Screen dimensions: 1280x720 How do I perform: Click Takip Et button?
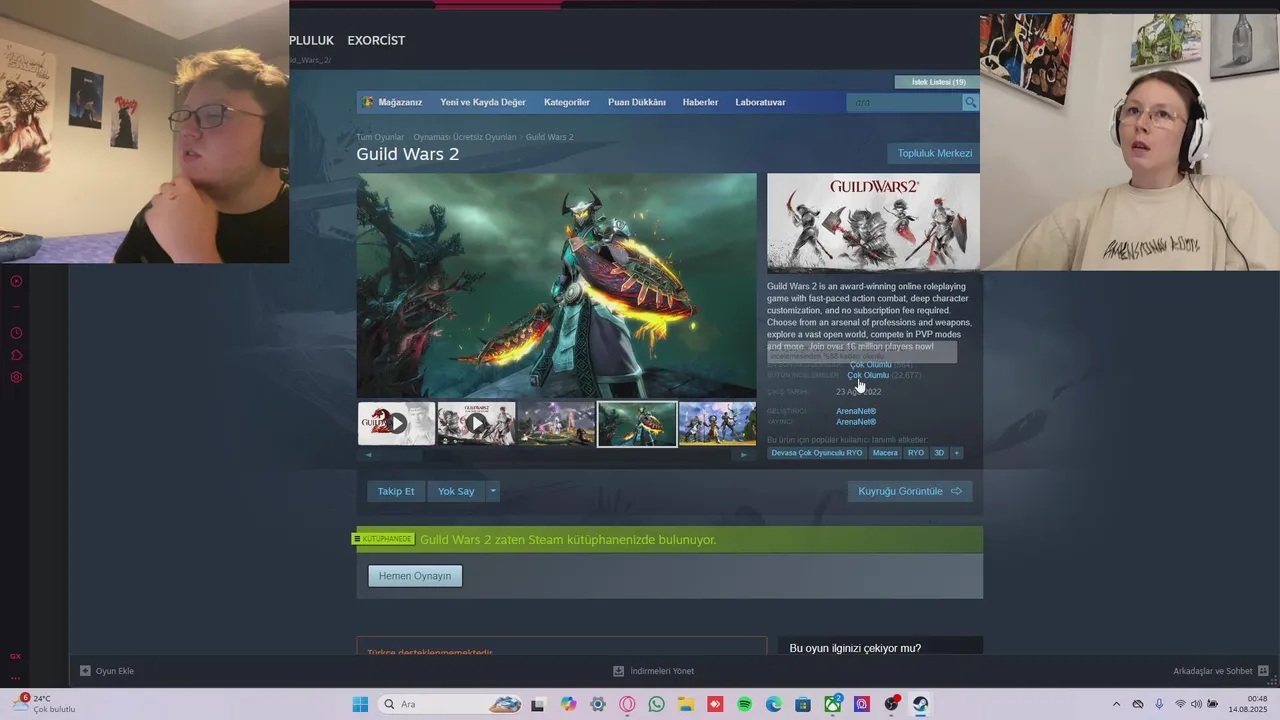click(396, 491)
